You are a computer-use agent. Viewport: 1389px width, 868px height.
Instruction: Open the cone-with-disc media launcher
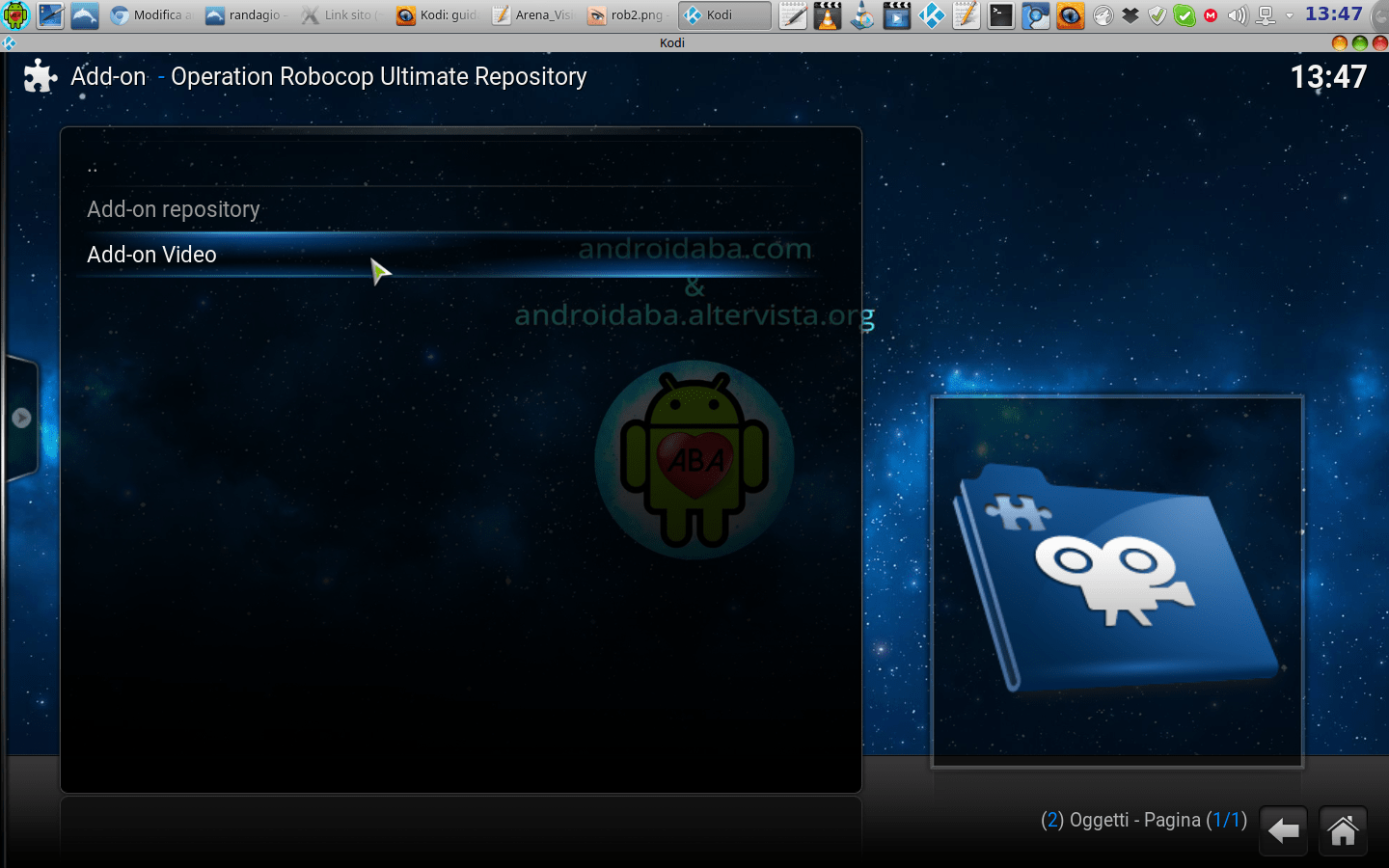862,15
